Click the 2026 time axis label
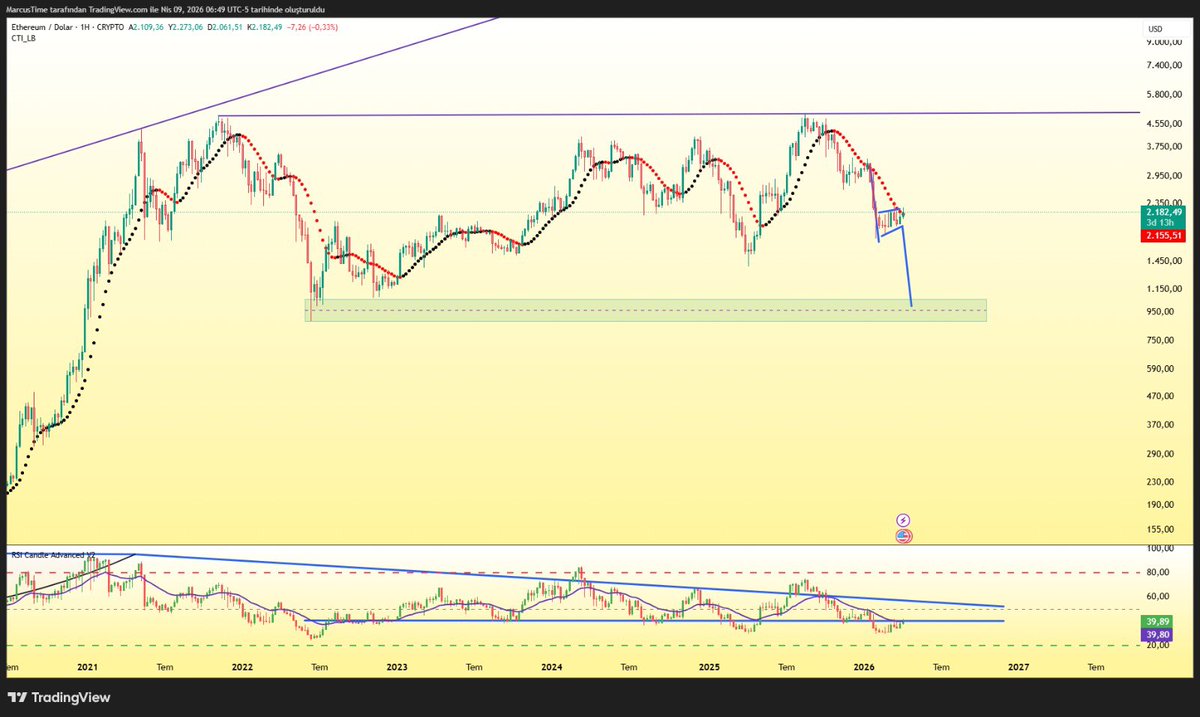The height and width of the screenshot is (717, 1200). click(864, 666)
